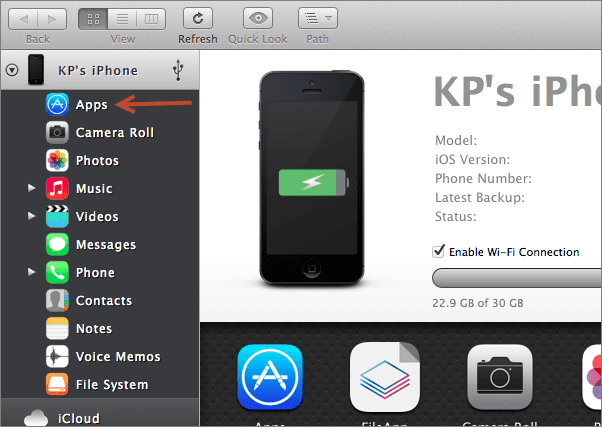Click the Videos clapperboard icon
Screen dimensions: 602x427
pyautogui.click(x=57, y=216)
